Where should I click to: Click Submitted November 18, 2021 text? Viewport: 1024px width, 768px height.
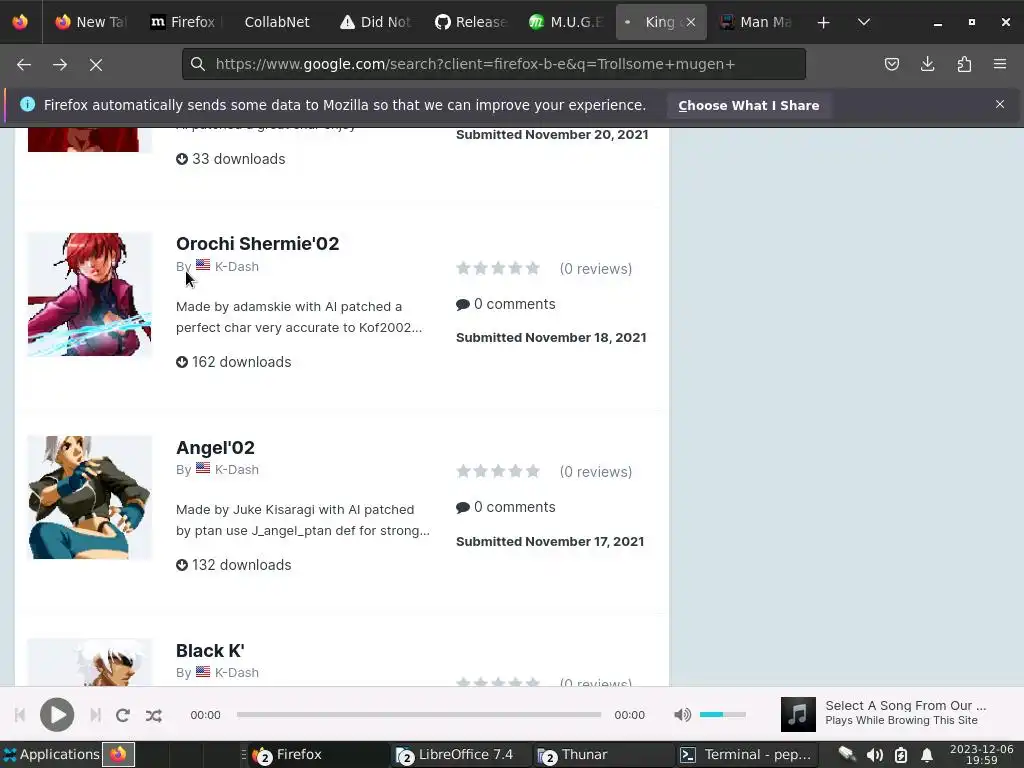[551, 338]
